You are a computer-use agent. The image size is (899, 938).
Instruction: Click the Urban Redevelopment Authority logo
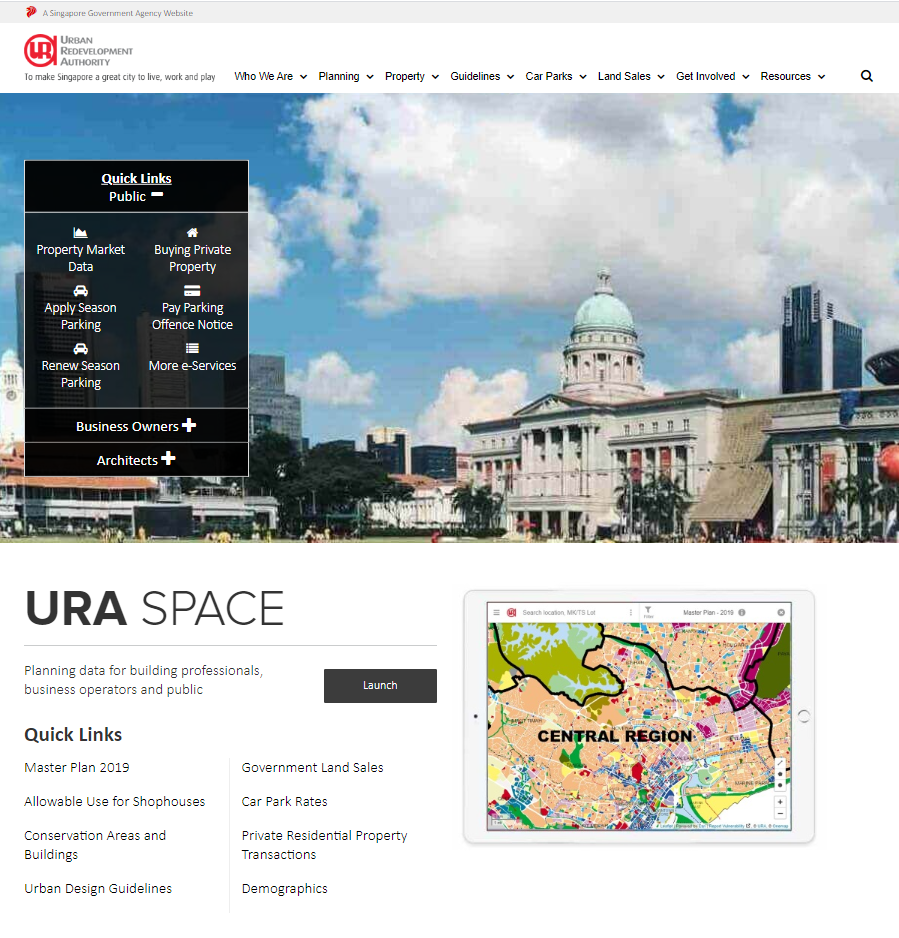point(78,50)
